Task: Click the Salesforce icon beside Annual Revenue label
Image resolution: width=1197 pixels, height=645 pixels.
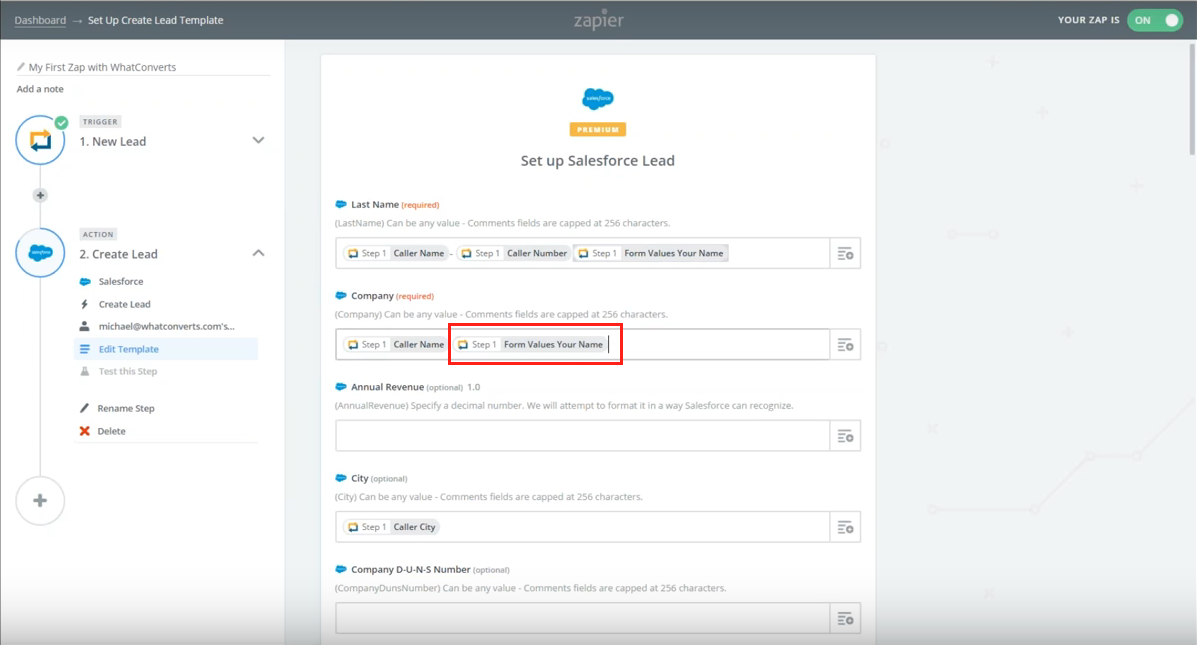Action: tap(341, 387)
